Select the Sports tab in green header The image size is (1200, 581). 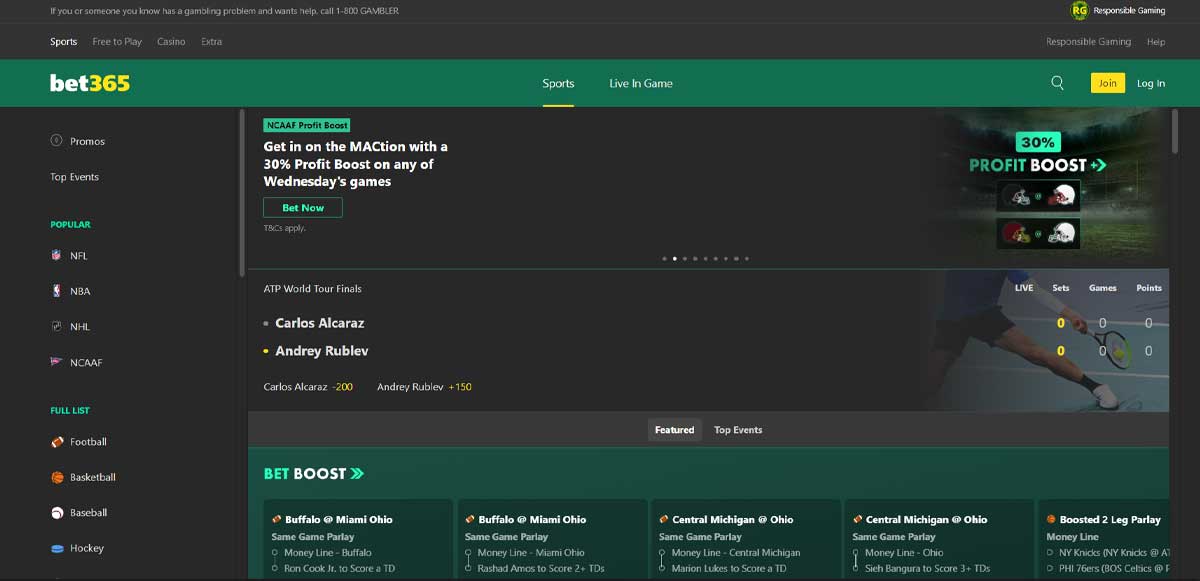point(558,83)
